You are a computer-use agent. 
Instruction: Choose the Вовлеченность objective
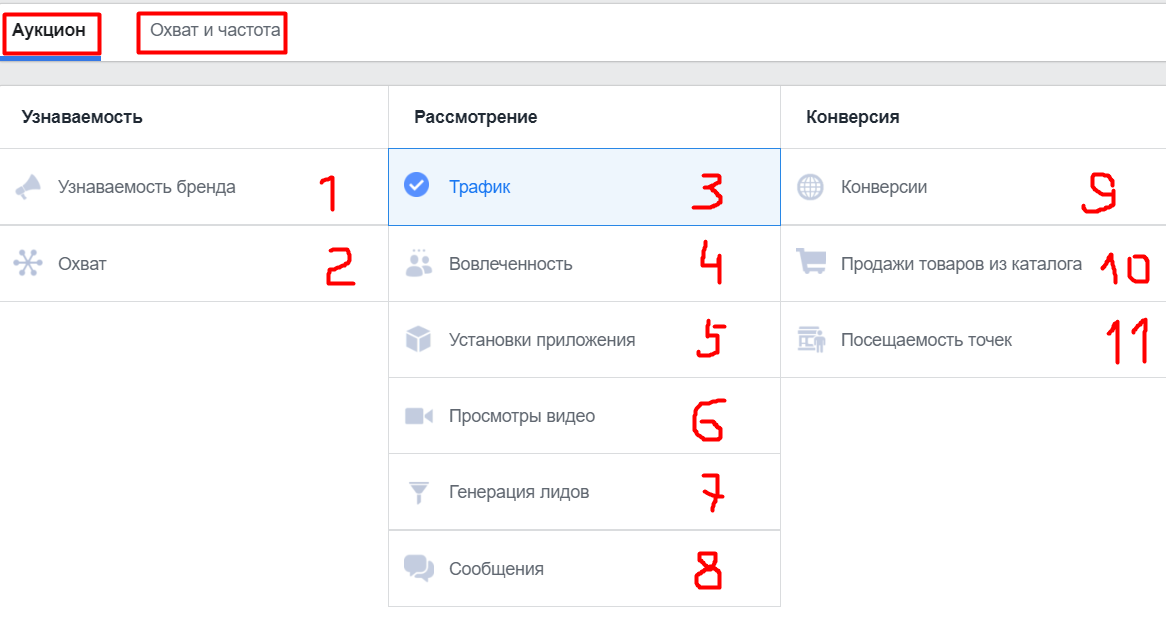[511, 264]
